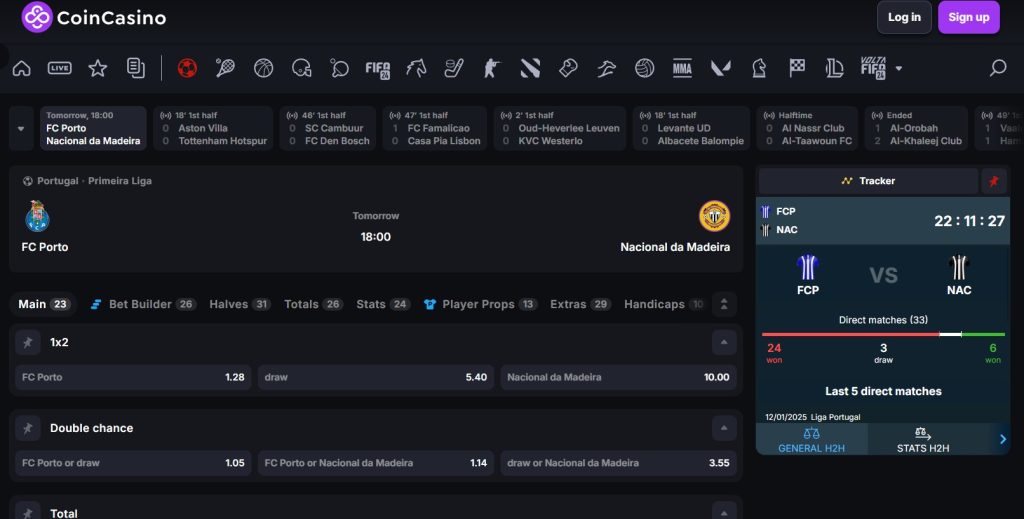Open SC Cambuur vs FC Den Bosch card
The height and width of the screenshot is (519, 1024).
click(328, 128)
